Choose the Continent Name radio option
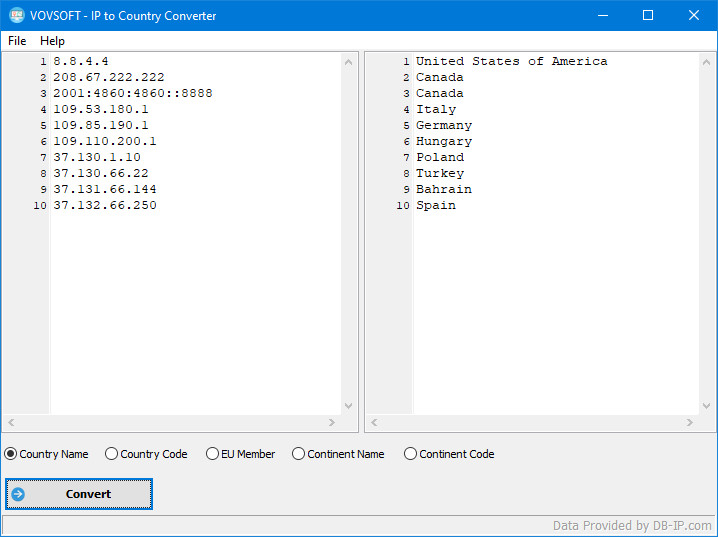Screen dimensions: 718x537 338,454
